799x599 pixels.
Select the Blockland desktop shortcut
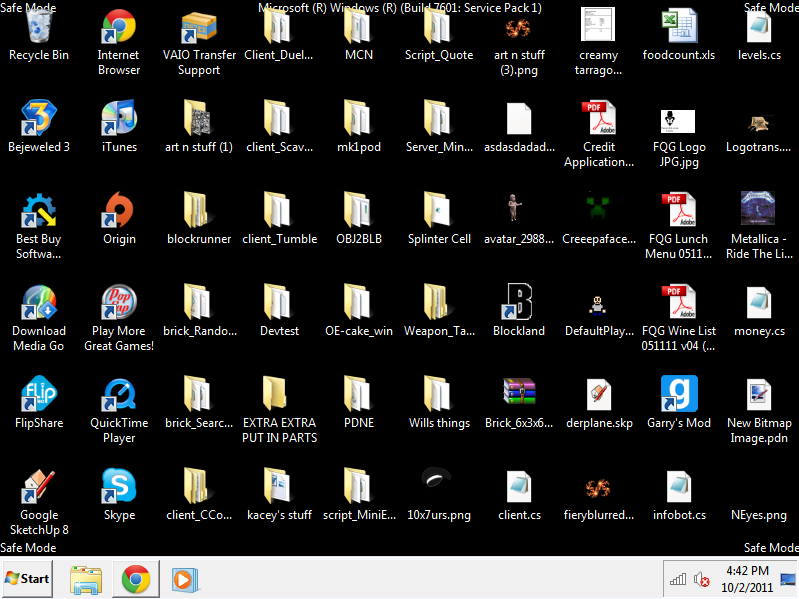519,304
